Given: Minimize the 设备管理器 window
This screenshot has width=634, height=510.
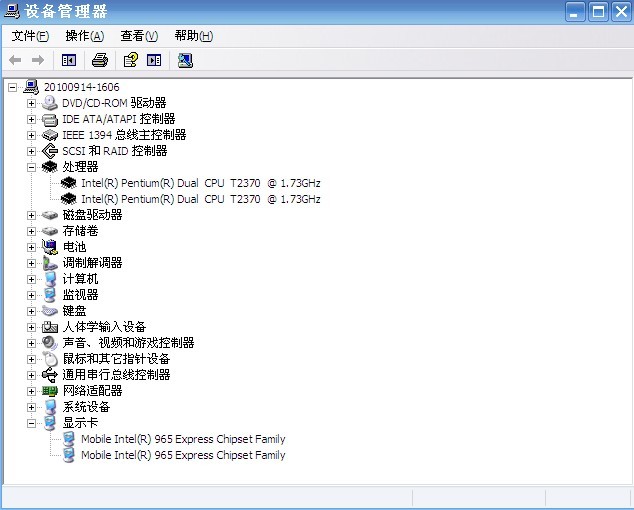Looking at the screenshot, I should tap(575, 11).
